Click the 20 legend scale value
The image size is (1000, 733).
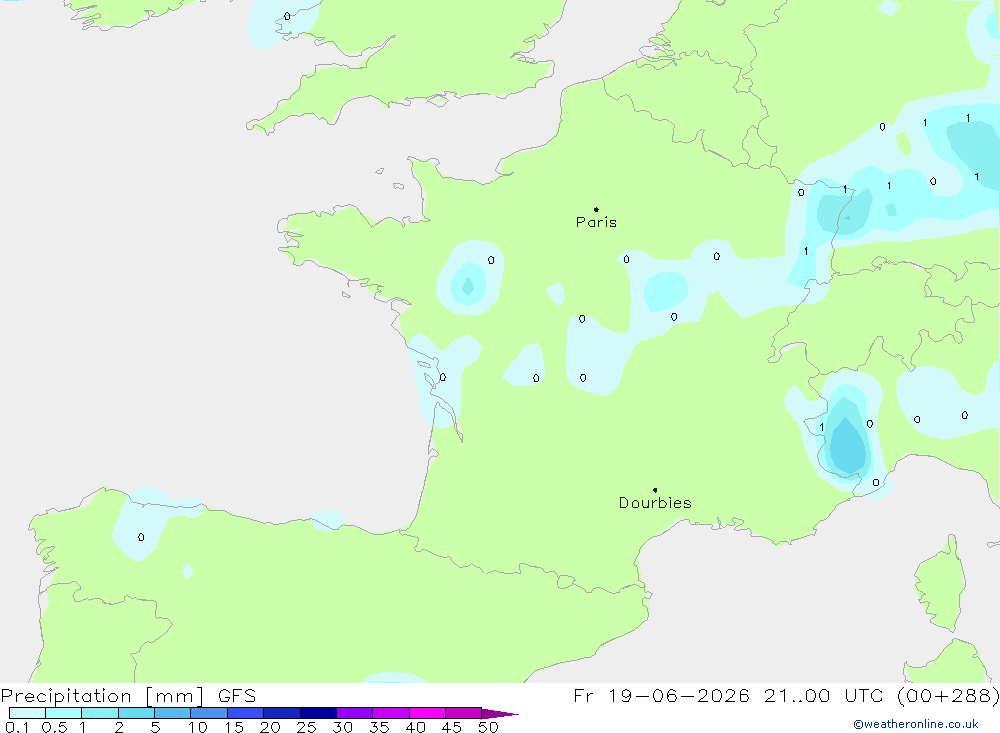pos(270,727)
